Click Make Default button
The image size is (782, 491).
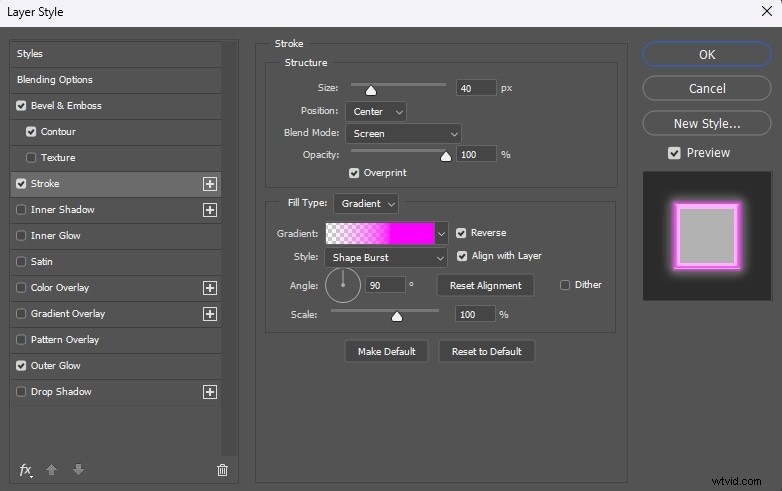387,351
